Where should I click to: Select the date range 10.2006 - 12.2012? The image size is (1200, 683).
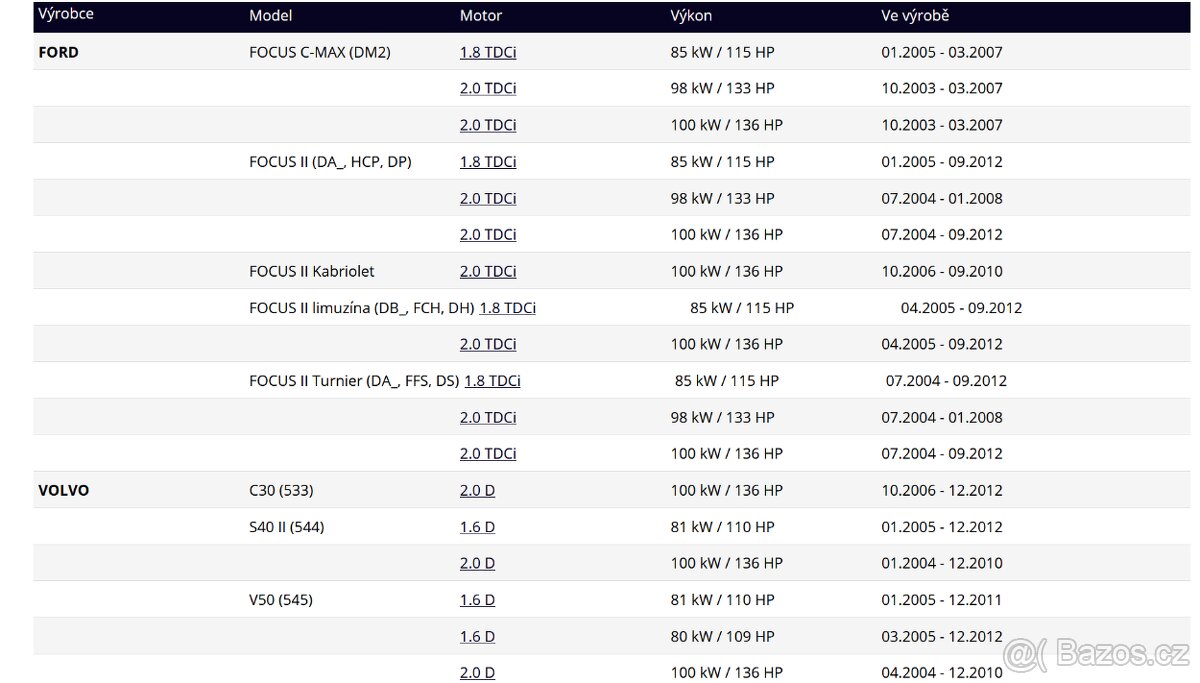(942, 490)
